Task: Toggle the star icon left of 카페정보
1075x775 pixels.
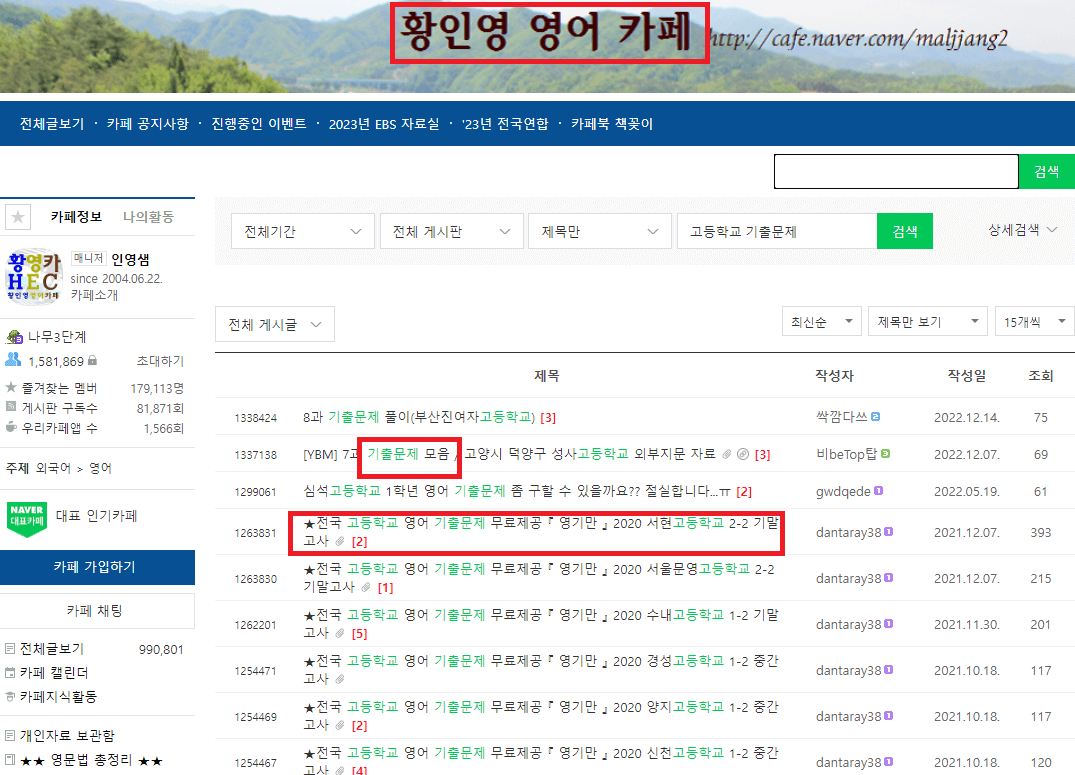Action: tap(17, 216)
